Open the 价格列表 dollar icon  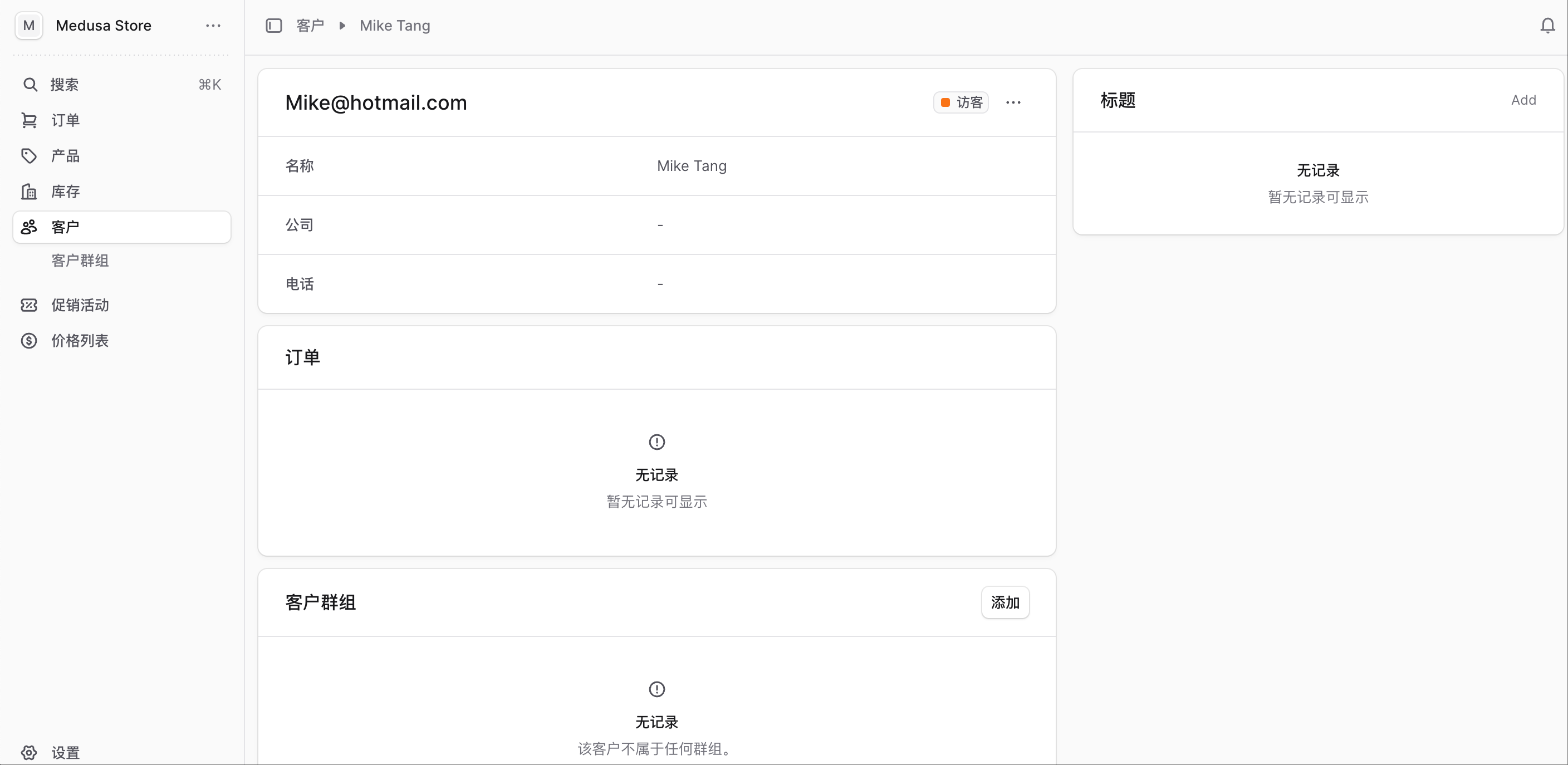point(29,341)
